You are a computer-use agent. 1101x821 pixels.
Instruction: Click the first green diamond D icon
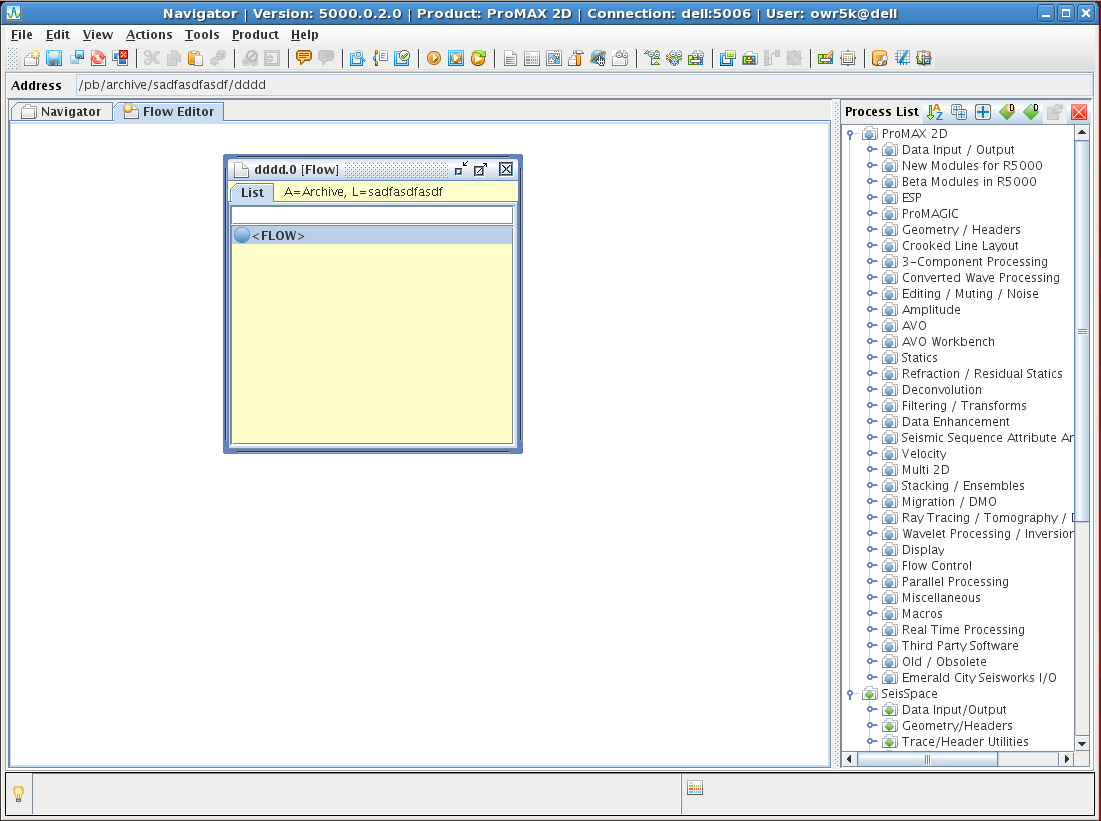[x=1007, y=112]
